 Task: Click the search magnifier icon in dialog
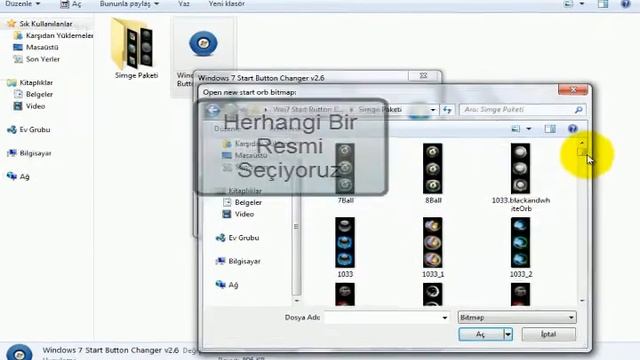(578, 110)
